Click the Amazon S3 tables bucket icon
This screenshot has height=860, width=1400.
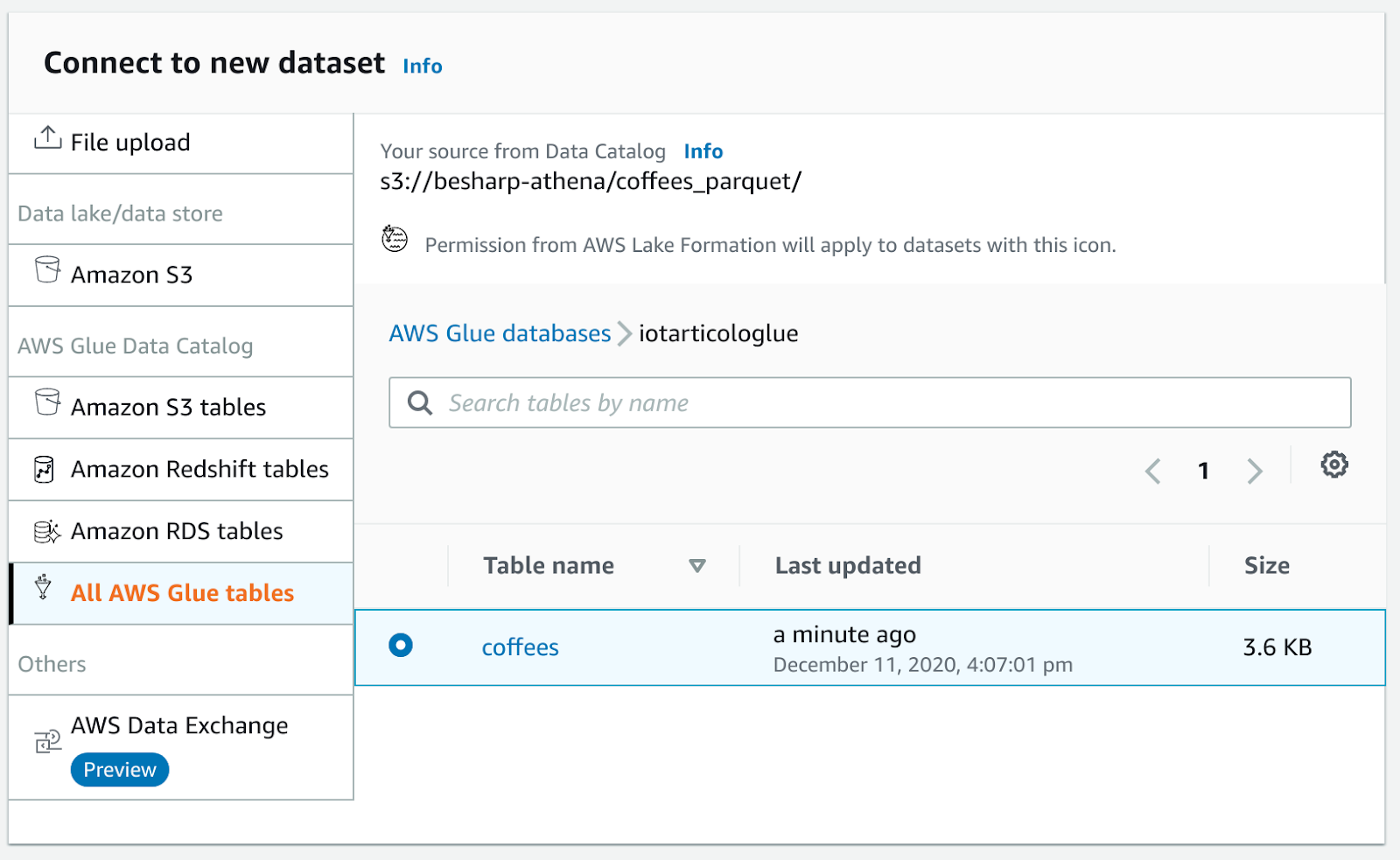pos(47,402)
